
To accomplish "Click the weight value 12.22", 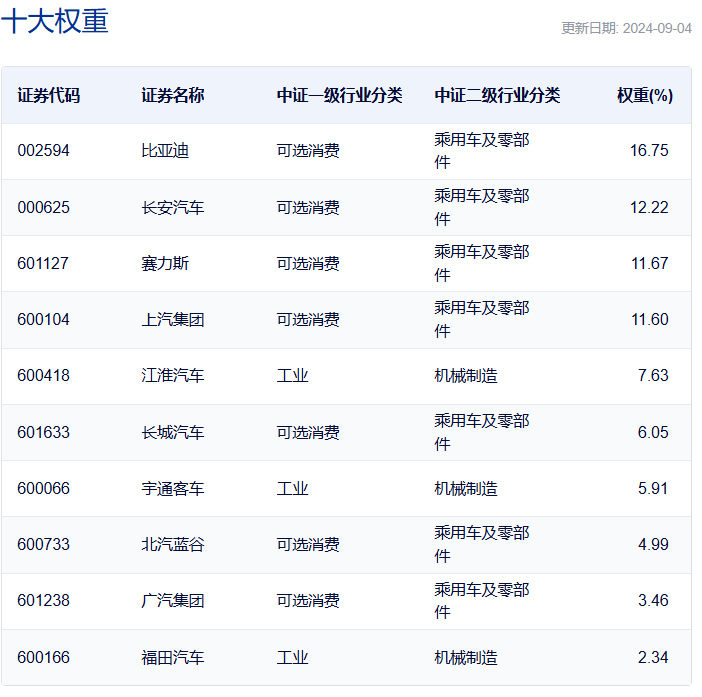I will [x=649, y=207].
